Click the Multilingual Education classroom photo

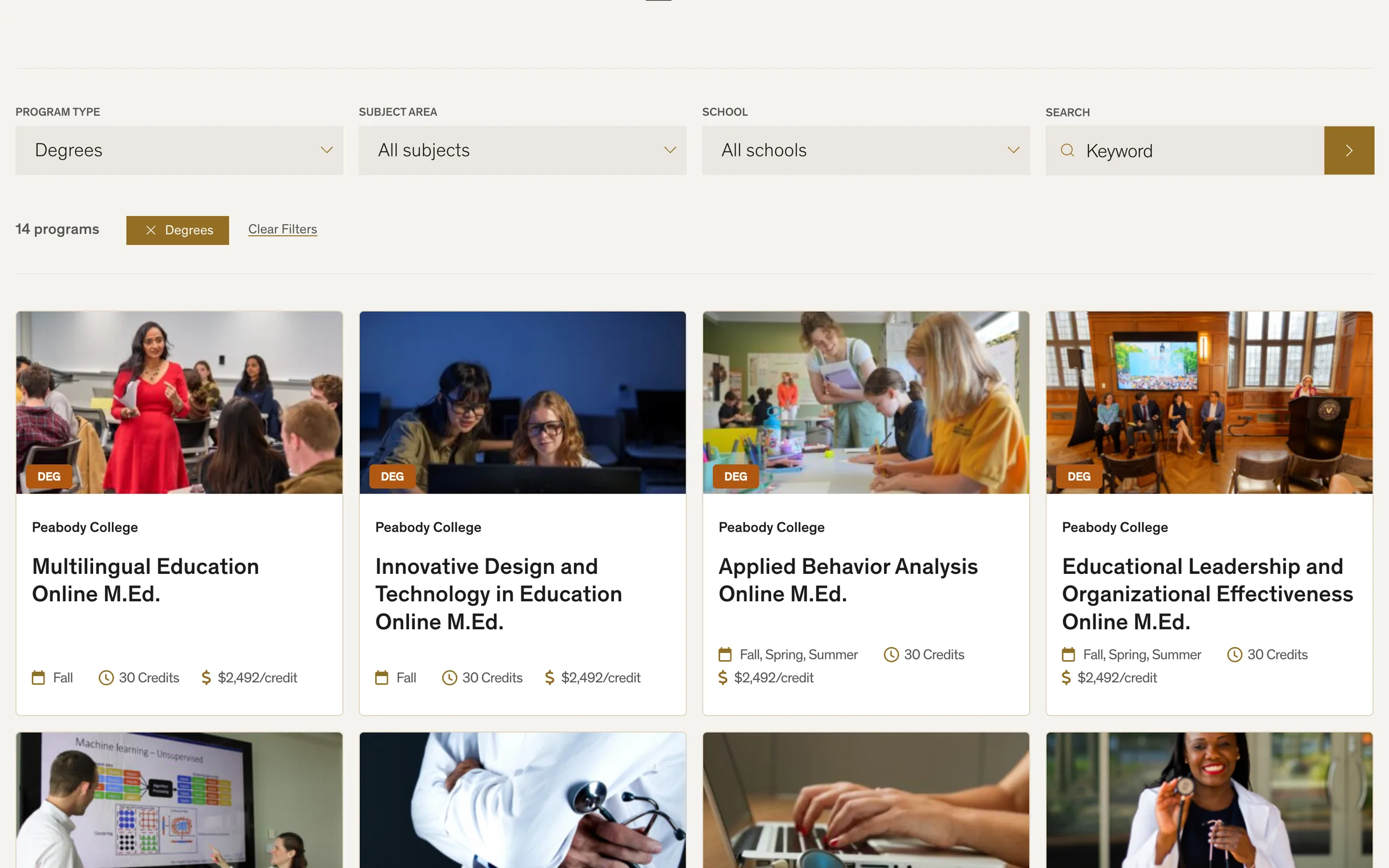(x=179, y=403)
